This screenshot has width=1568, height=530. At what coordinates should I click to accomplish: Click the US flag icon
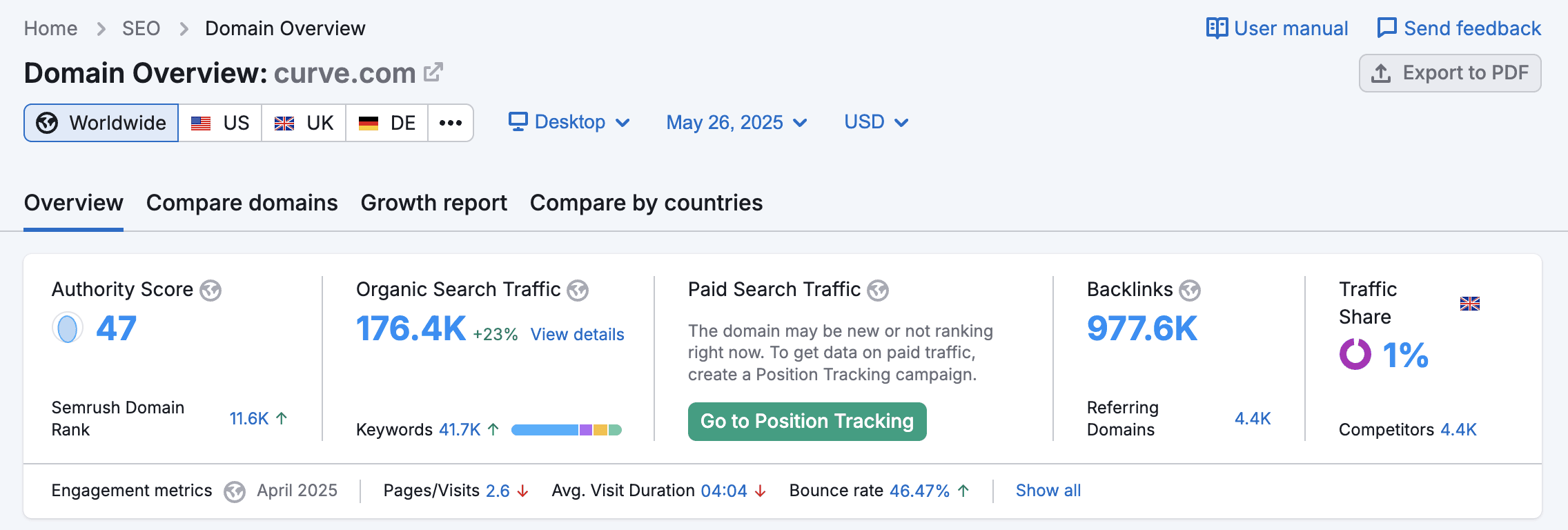pos(201,124)
